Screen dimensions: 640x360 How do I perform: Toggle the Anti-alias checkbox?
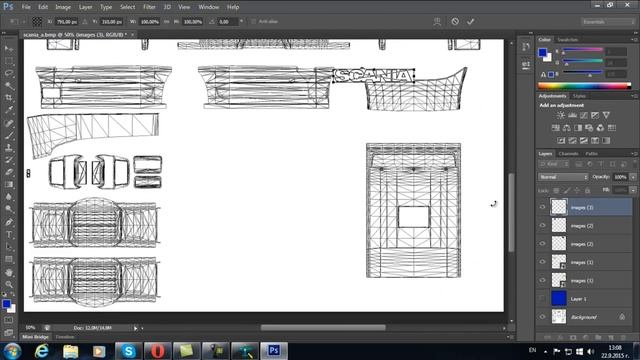tap(253, 22)
